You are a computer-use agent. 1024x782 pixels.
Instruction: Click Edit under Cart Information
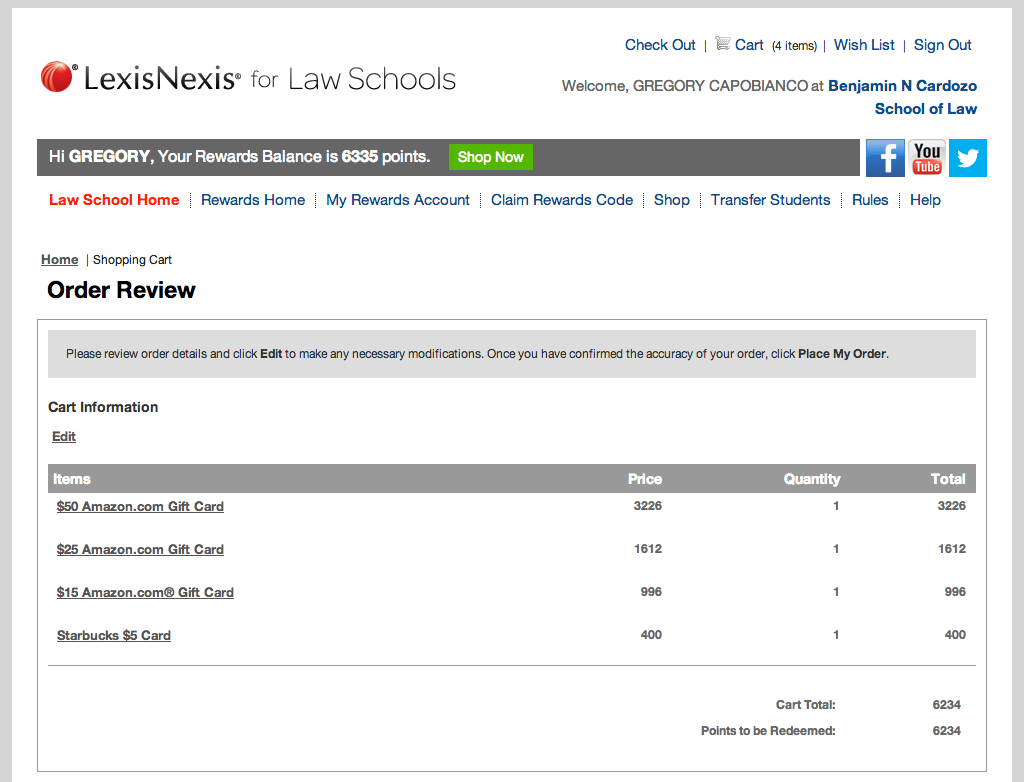point(64,436)
